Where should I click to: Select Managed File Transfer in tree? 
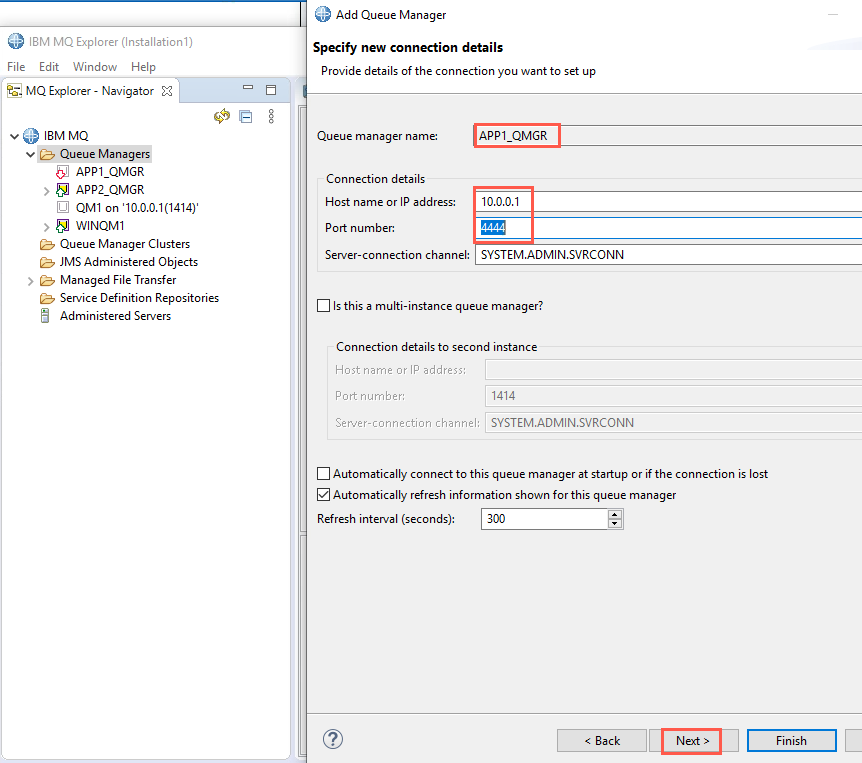tap(118, 280)
